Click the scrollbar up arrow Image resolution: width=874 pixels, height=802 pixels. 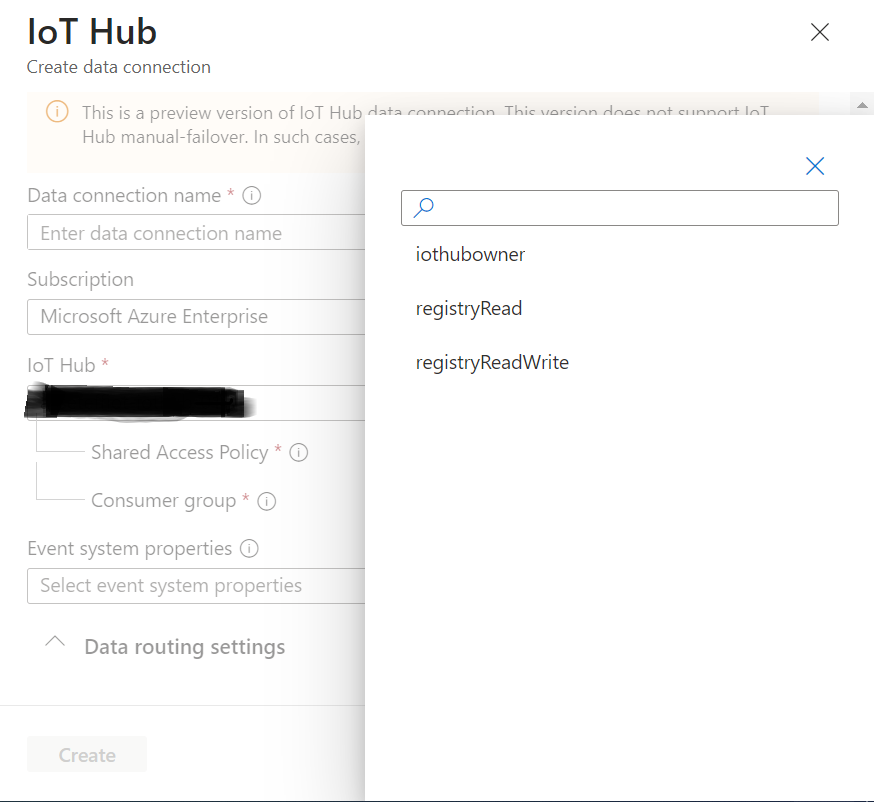862,105
